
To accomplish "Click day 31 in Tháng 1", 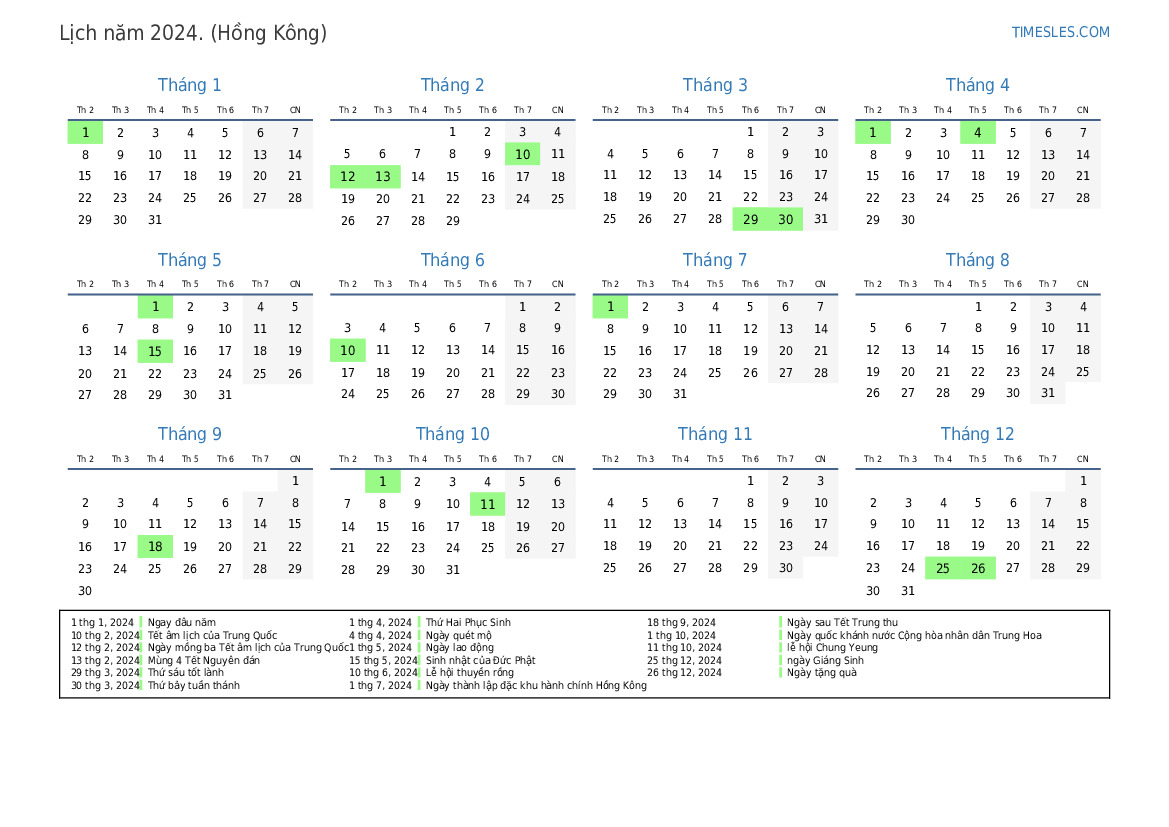I will coord(155,220).
